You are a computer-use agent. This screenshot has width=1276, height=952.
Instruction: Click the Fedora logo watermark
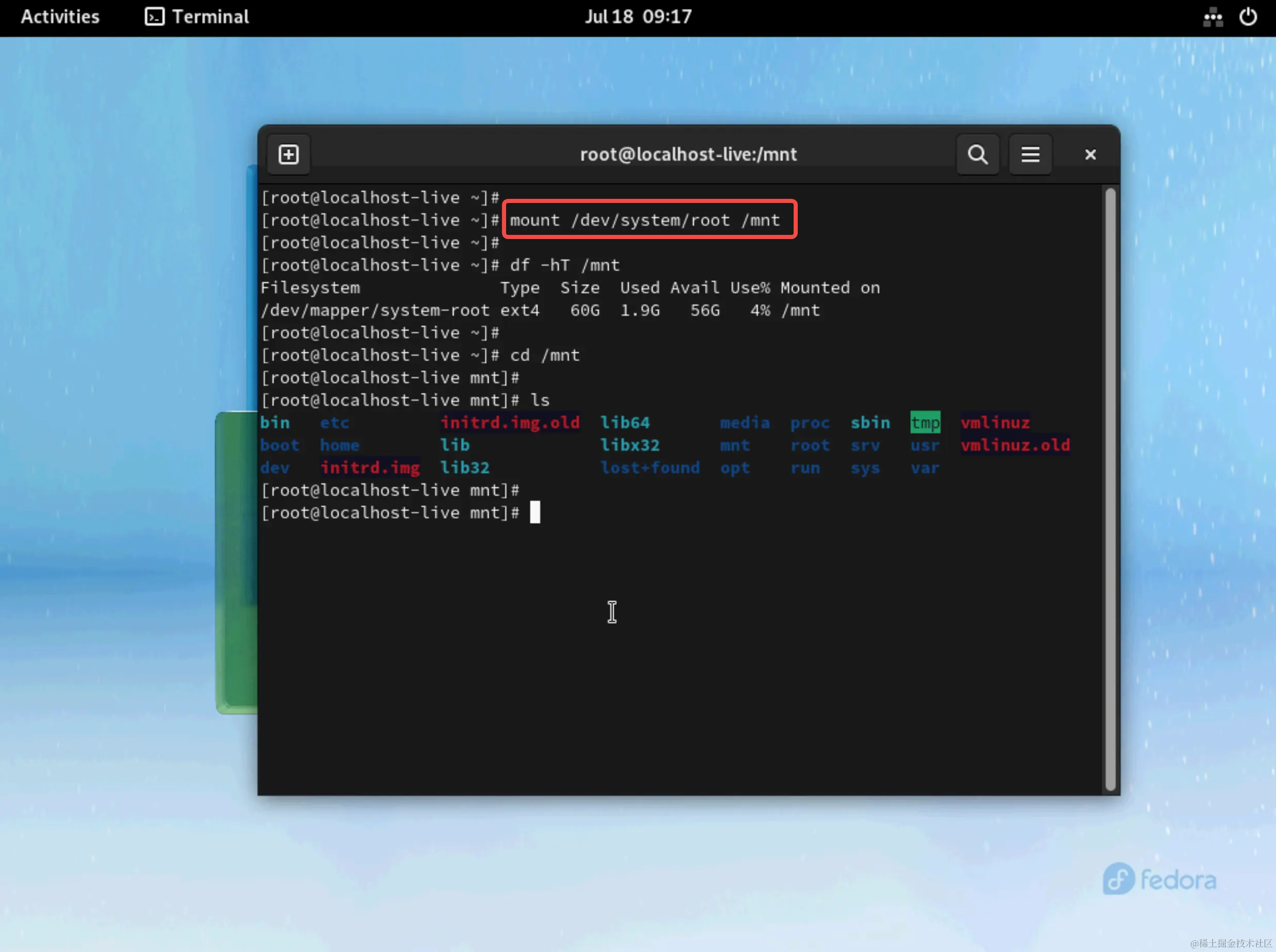point(1159,879)
